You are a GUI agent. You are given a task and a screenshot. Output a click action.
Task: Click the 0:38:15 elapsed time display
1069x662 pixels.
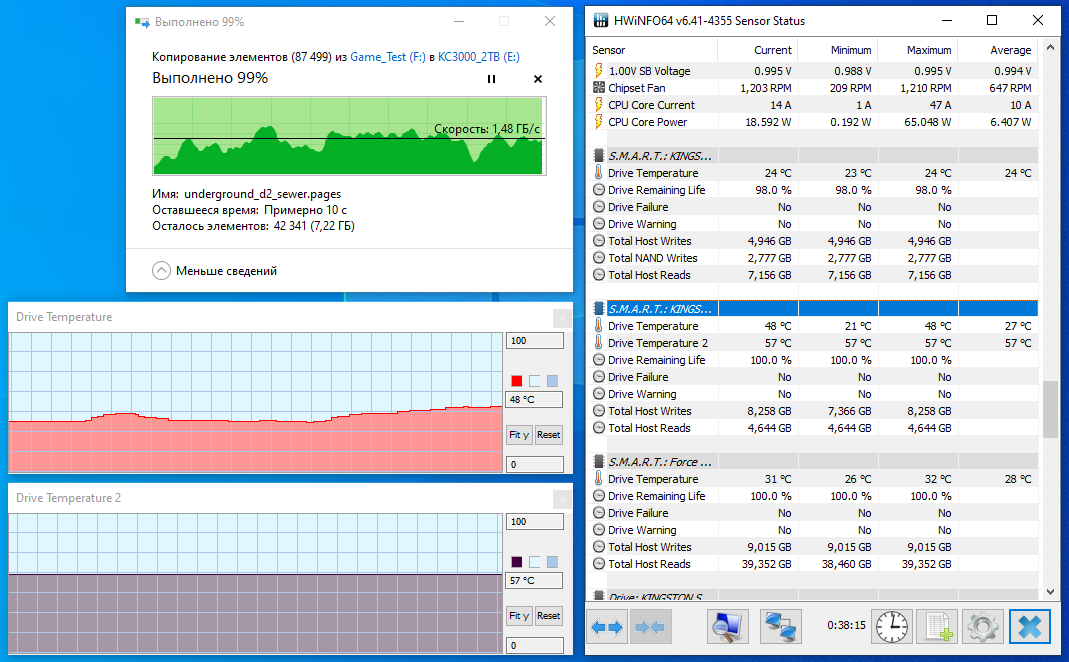point(846,625)
